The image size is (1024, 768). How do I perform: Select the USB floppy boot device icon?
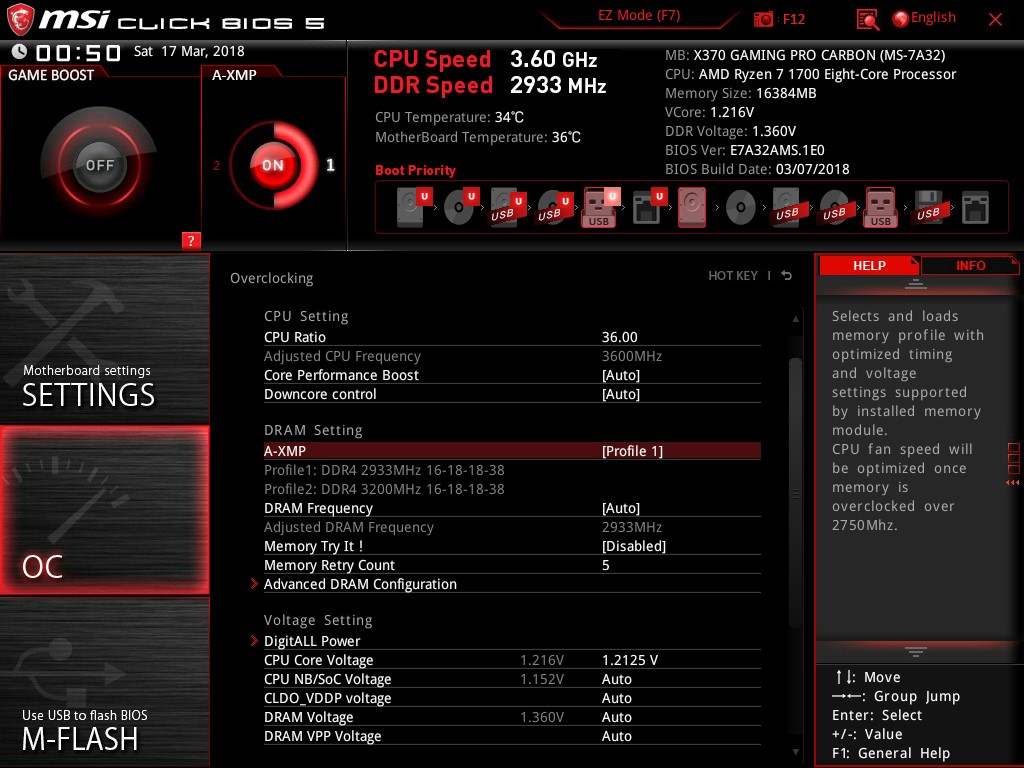(928, 207)
